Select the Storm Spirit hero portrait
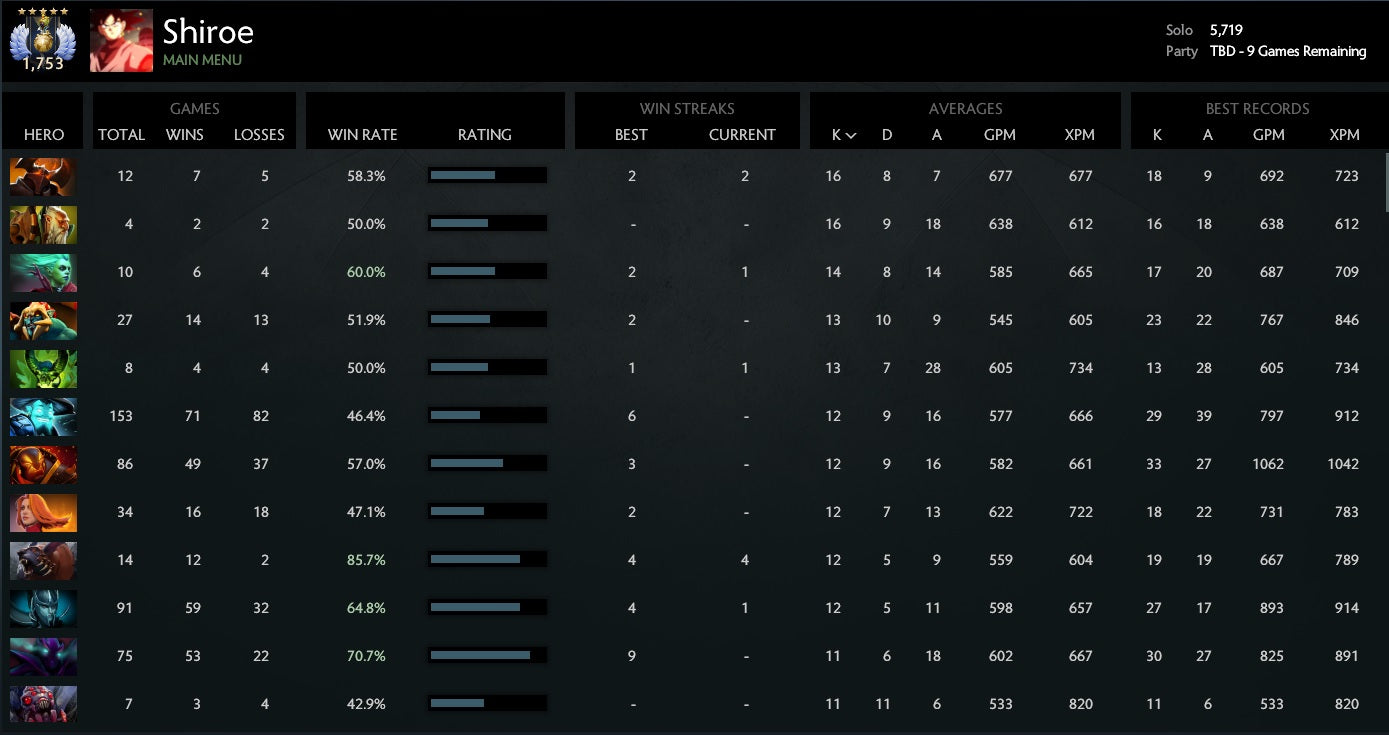The width and height of the screenshot is (1389, 735). click(x=43, y=416)
